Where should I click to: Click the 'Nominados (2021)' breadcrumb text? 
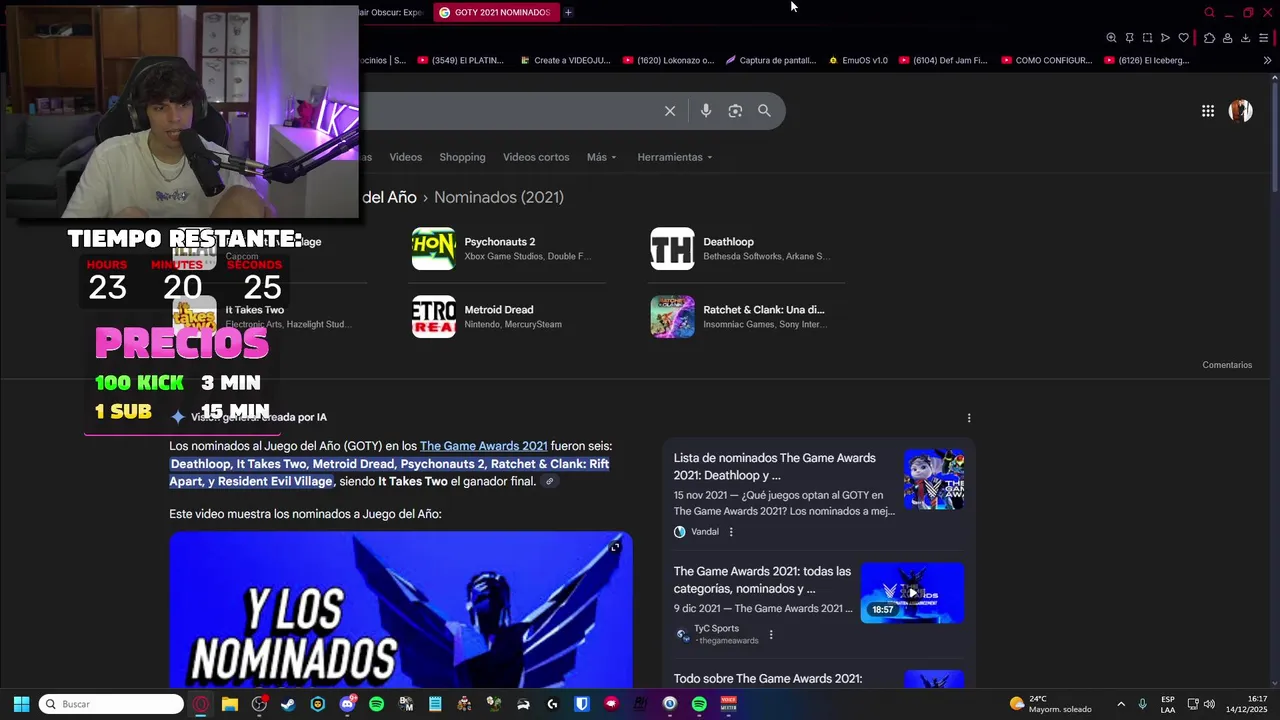(499, 197)
